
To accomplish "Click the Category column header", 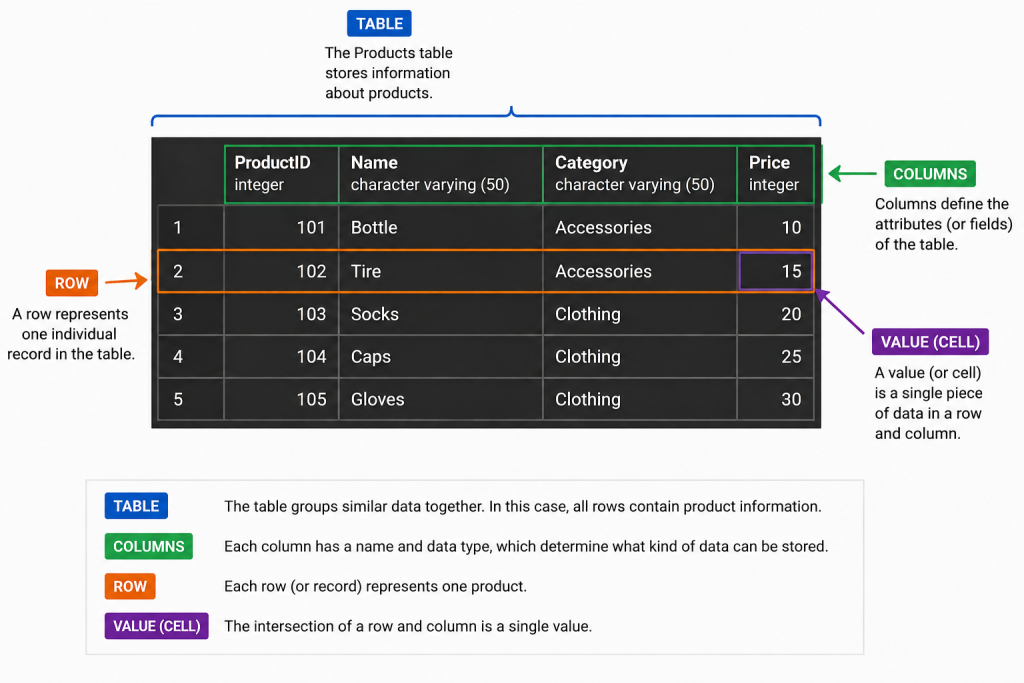I will coord(640,174).
